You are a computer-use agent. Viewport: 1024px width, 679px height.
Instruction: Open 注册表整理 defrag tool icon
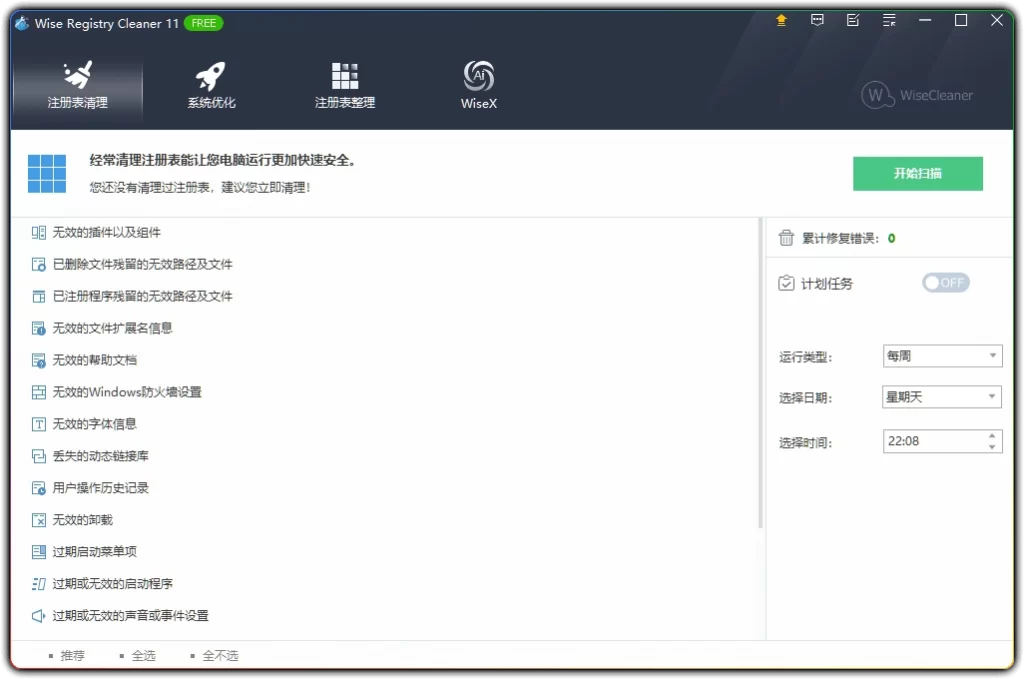click(344, 85)
